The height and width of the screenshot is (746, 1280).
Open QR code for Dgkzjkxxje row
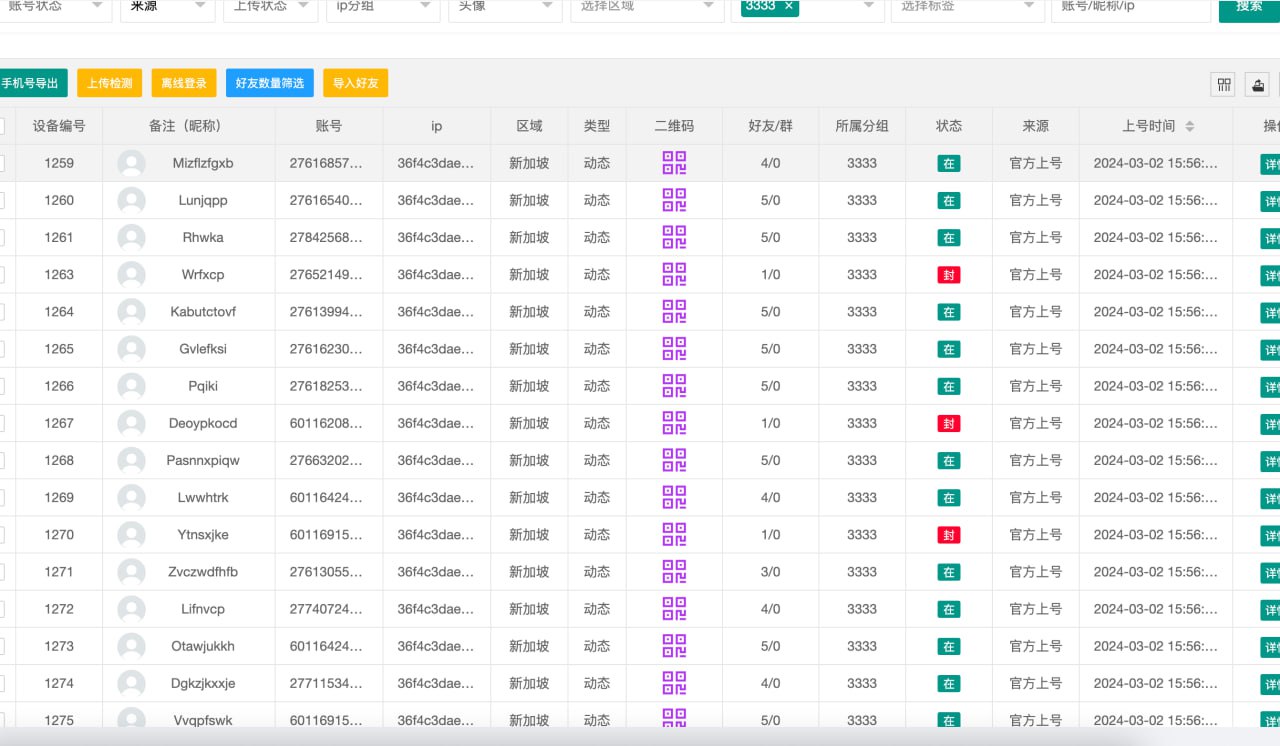[x=674, y=683]
